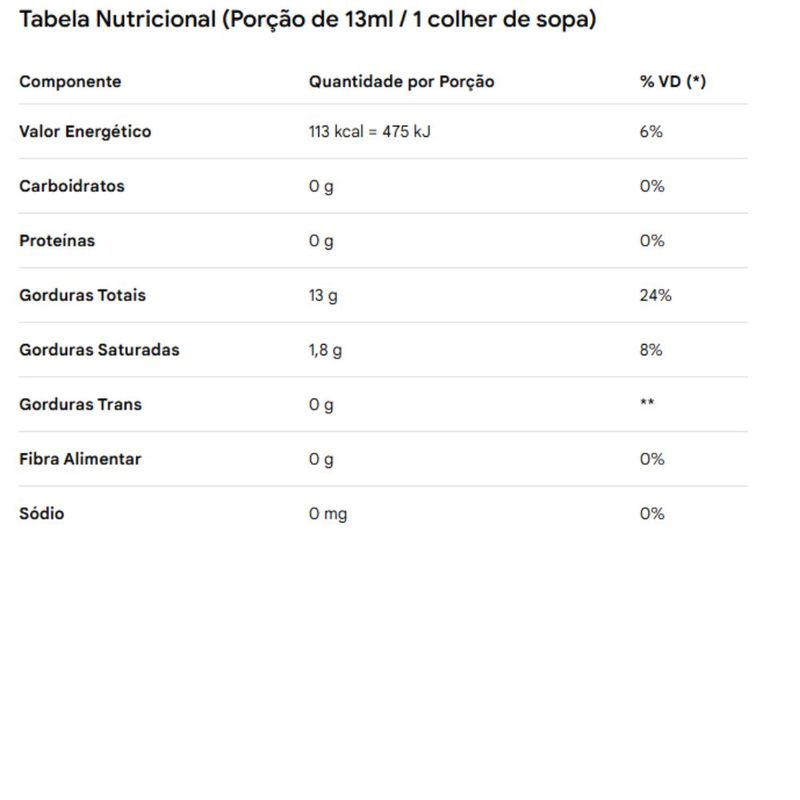Click the Quantidade por Porção column header
This screenshot has width=800, height=800.
(402, 82)
